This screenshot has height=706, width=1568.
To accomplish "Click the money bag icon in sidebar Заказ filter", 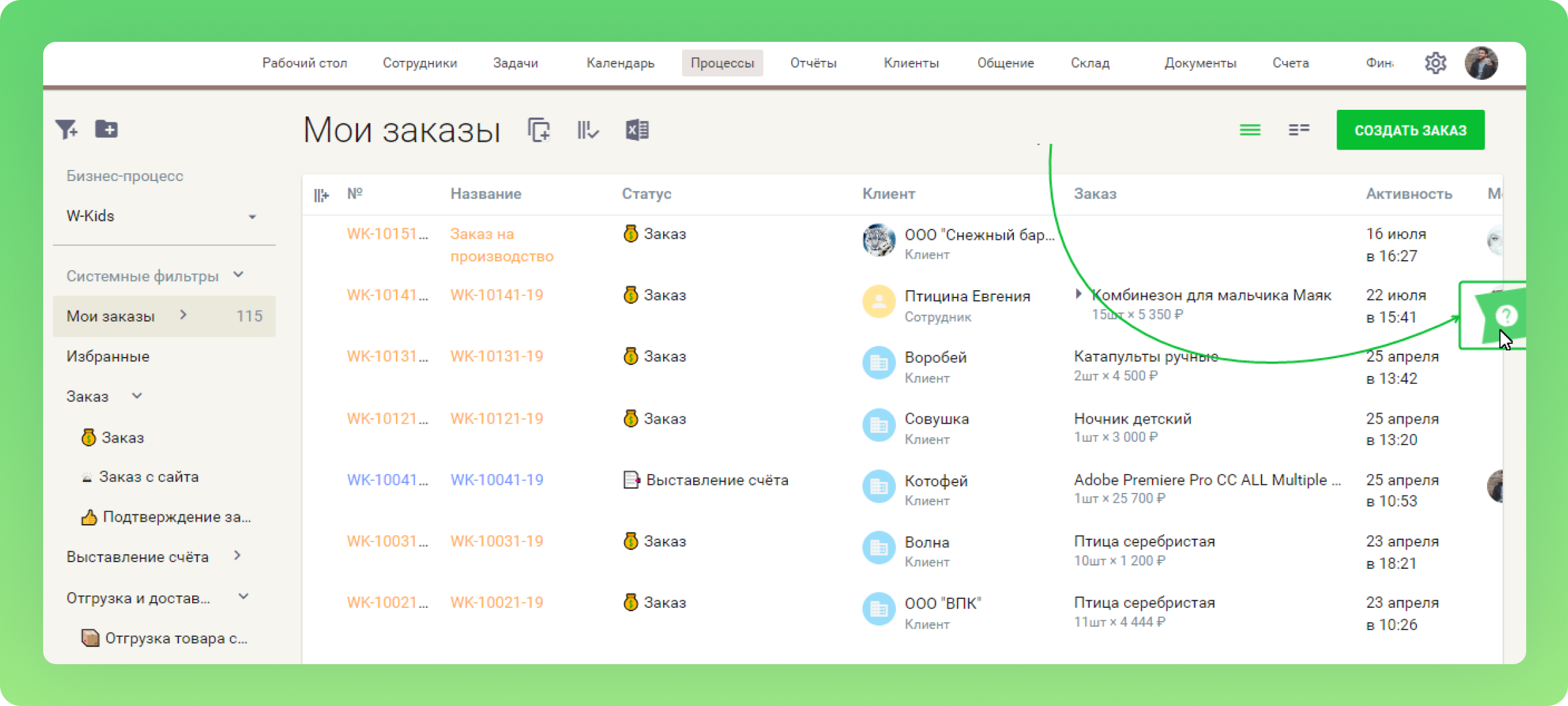I will pos(88,437).
